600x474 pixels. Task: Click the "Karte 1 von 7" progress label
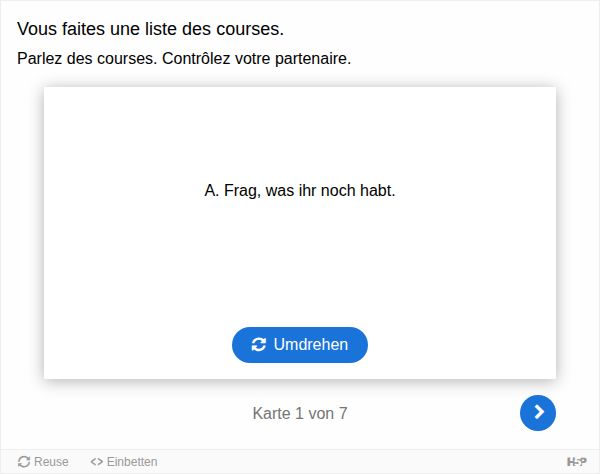(x=300, y=413)
